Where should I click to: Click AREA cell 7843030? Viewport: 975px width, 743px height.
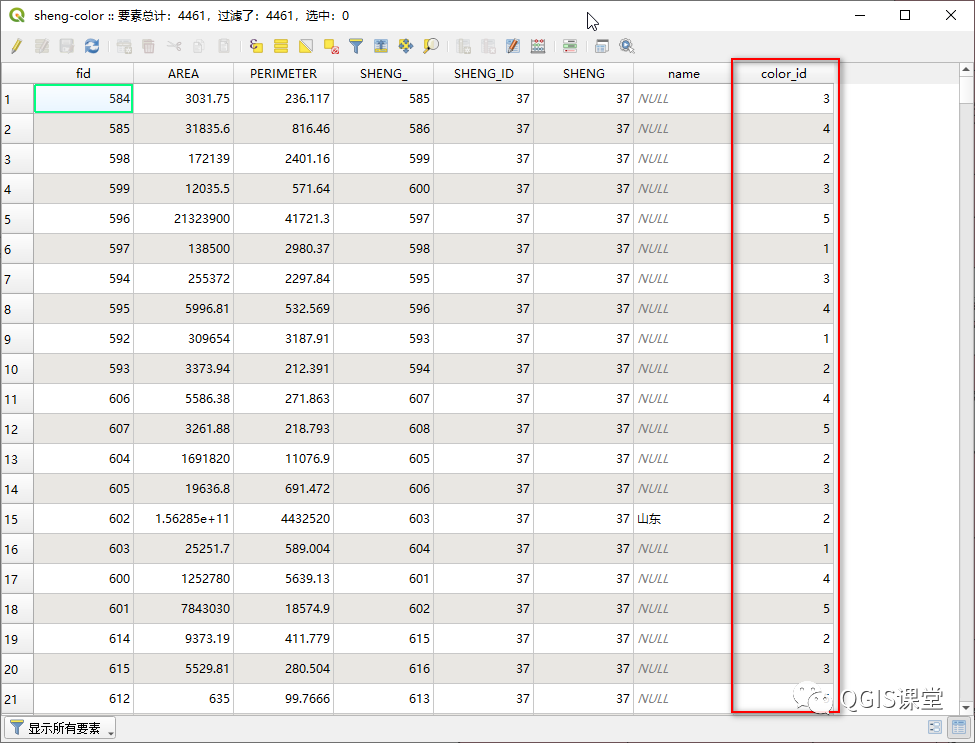(x=183, y=609)
